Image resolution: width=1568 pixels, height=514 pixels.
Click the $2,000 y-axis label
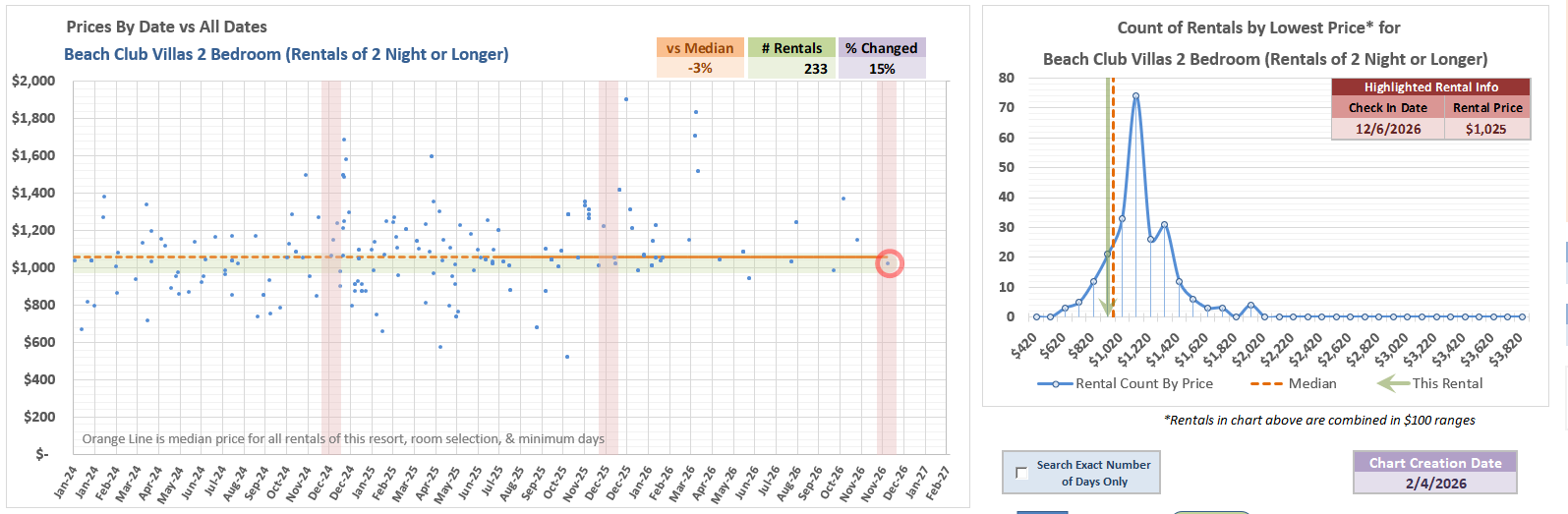click(33, 81)
